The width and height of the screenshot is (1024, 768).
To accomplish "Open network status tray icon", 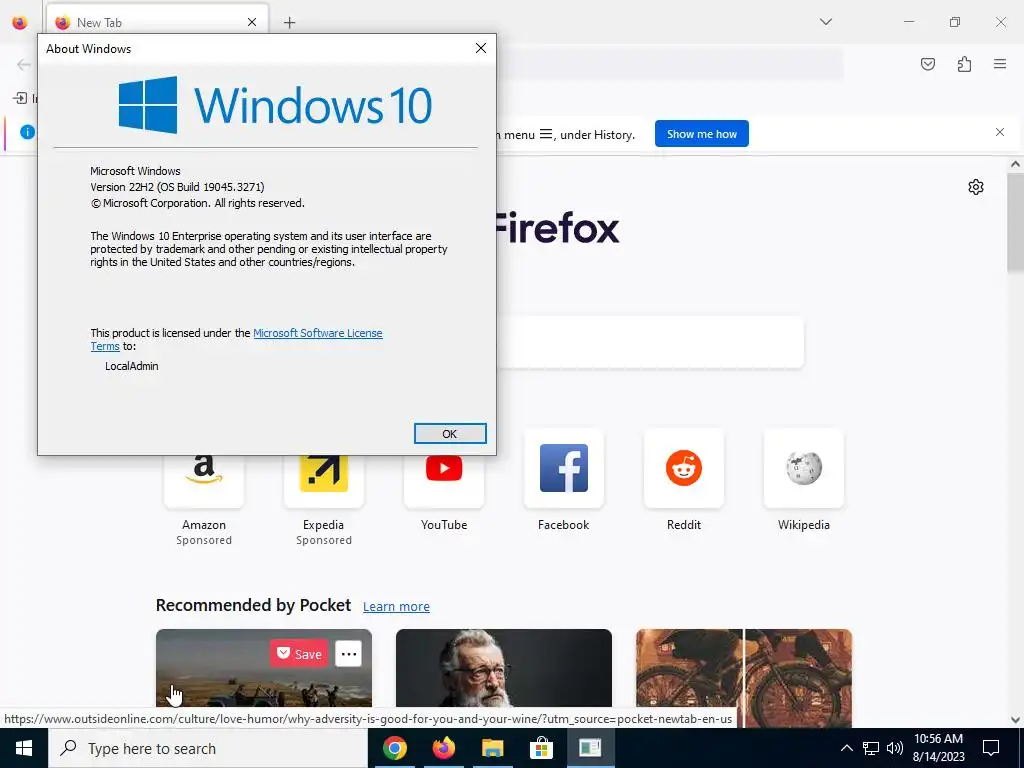I will pyautogui.click(x=871, y=748).
